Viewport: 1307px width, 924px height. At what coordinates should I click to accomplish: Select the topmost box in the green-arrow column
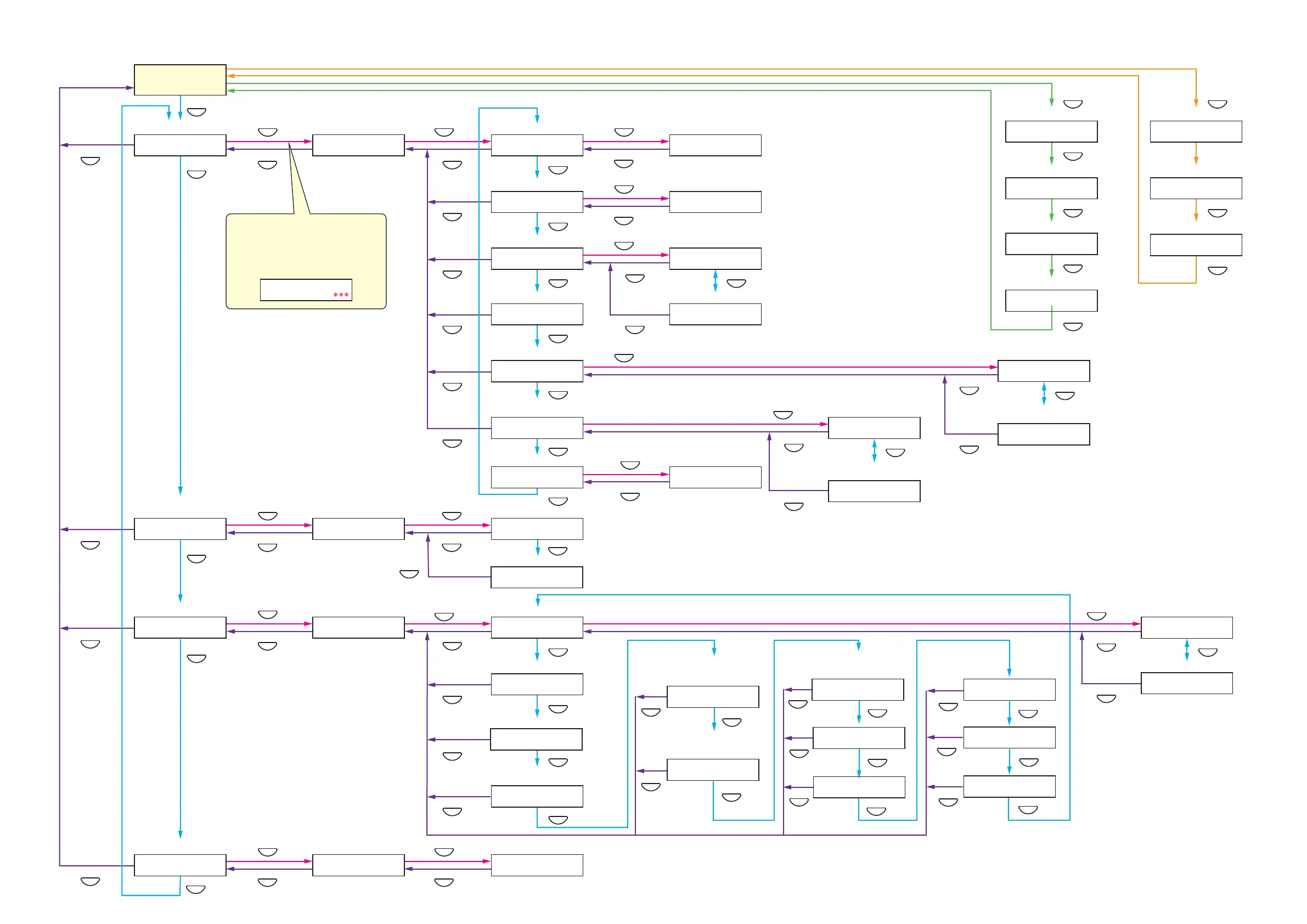[1051, 132]
